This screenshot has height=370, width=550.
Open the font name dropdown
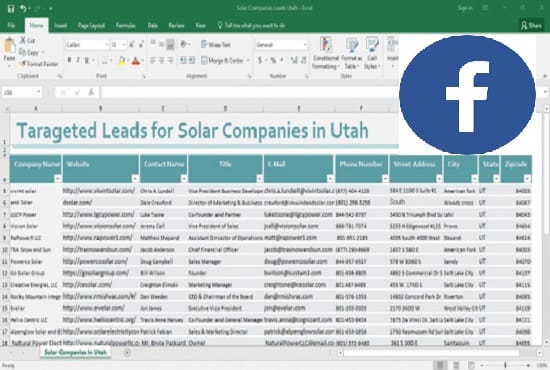(106, 45)
